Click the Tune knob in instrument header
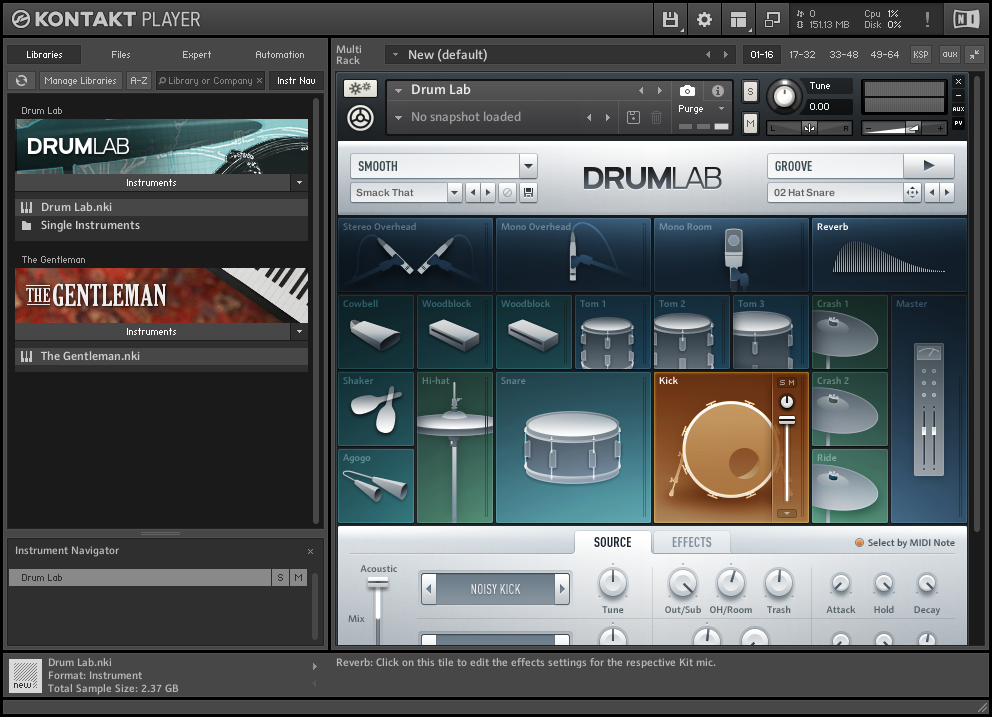 pos(784,96)
